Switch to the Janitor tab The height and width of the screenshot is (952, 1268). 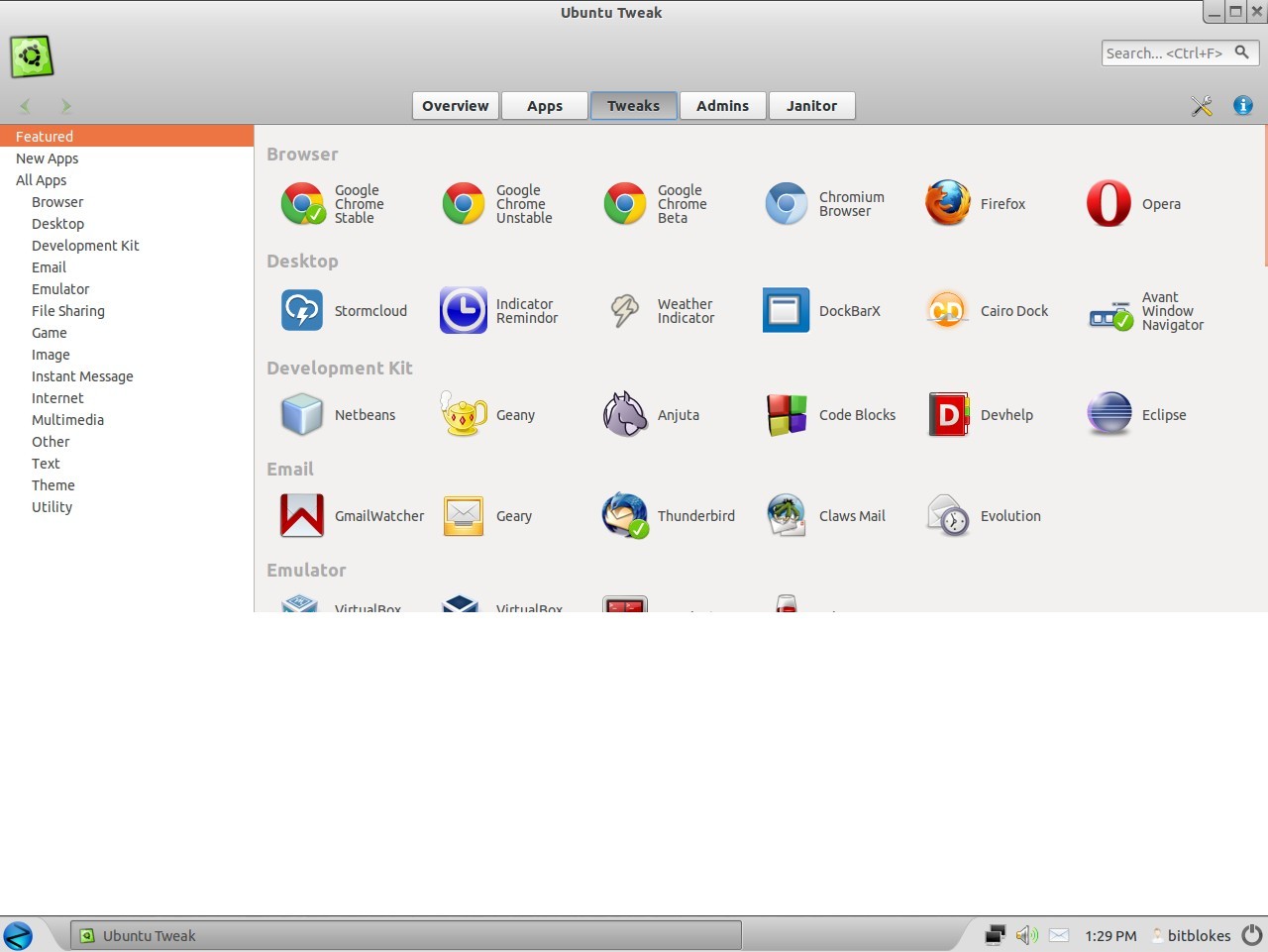coord(812,106)
